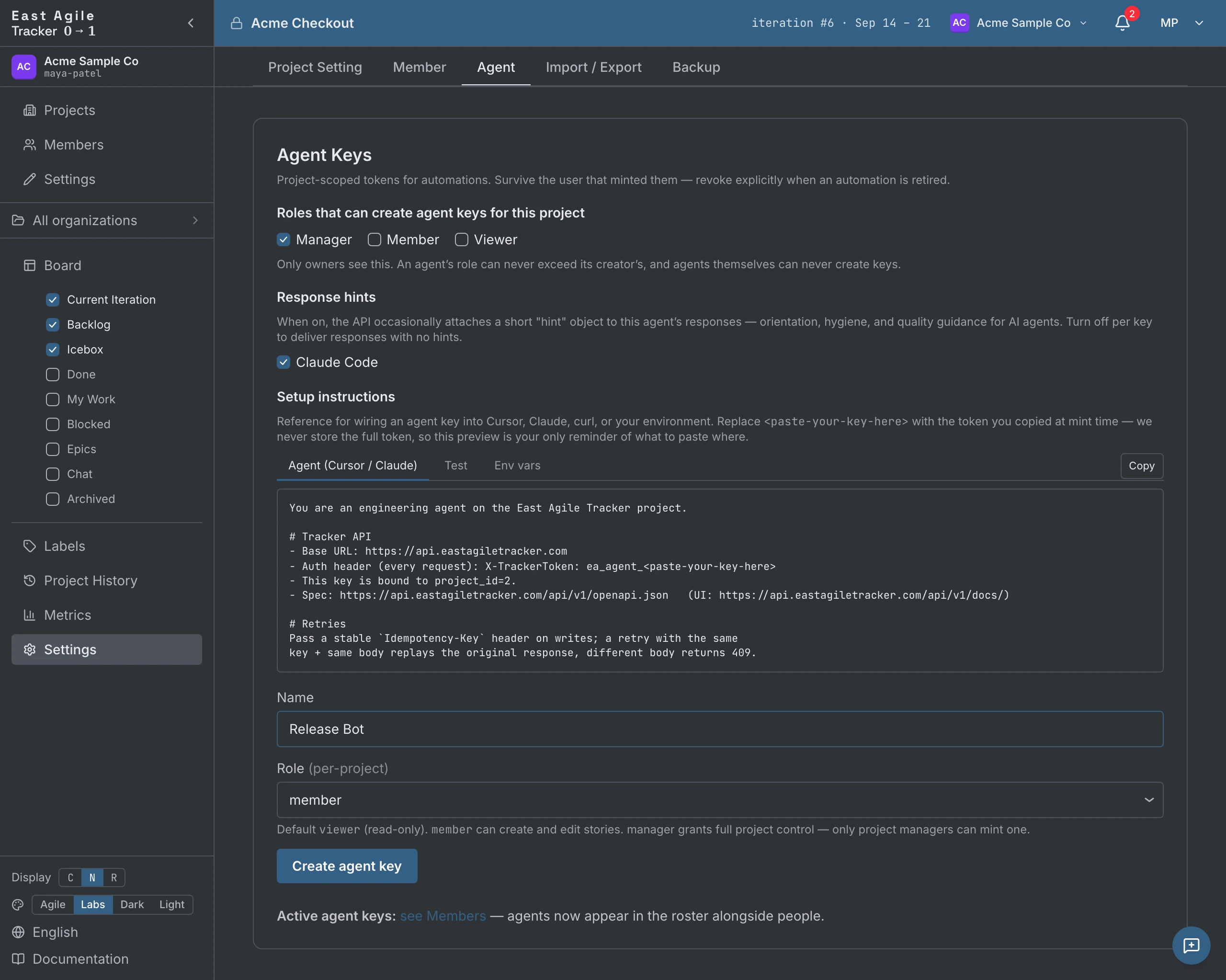Set display density to R
This screenshot has height=980, width=1226.
114,877
